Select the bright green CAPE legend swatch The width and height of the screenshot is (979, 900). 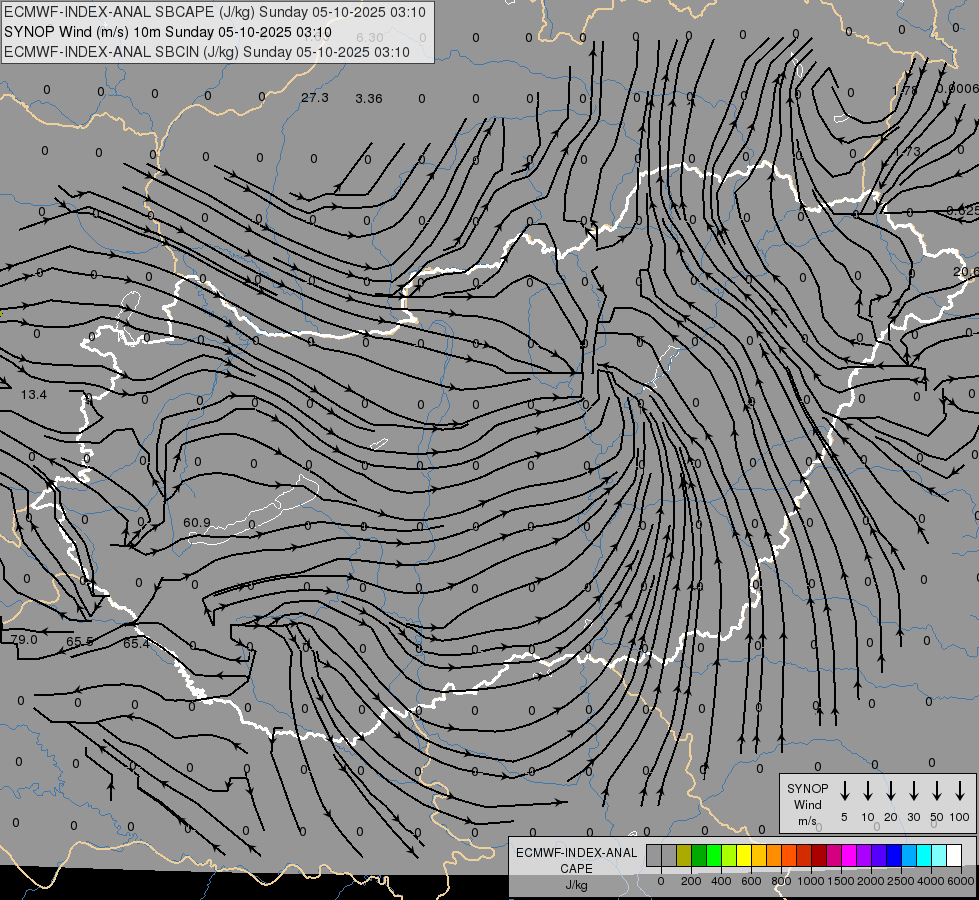714,855
